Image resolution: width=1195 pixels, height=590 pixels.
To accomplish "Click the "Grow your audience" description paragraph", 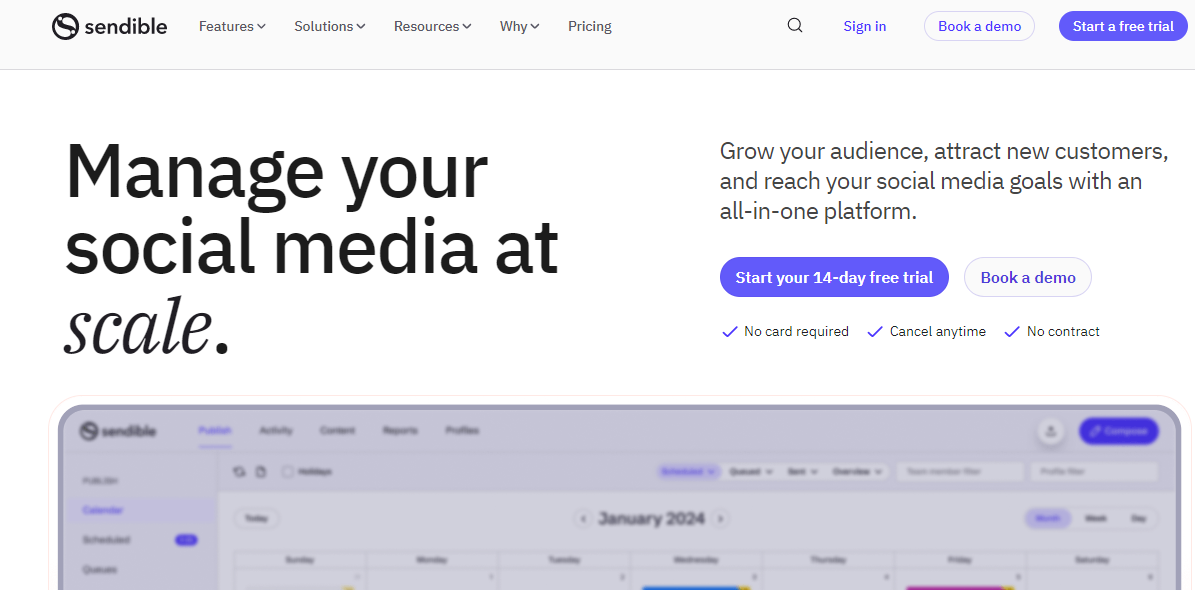I will pyautogui.click(x=944, y=181).
